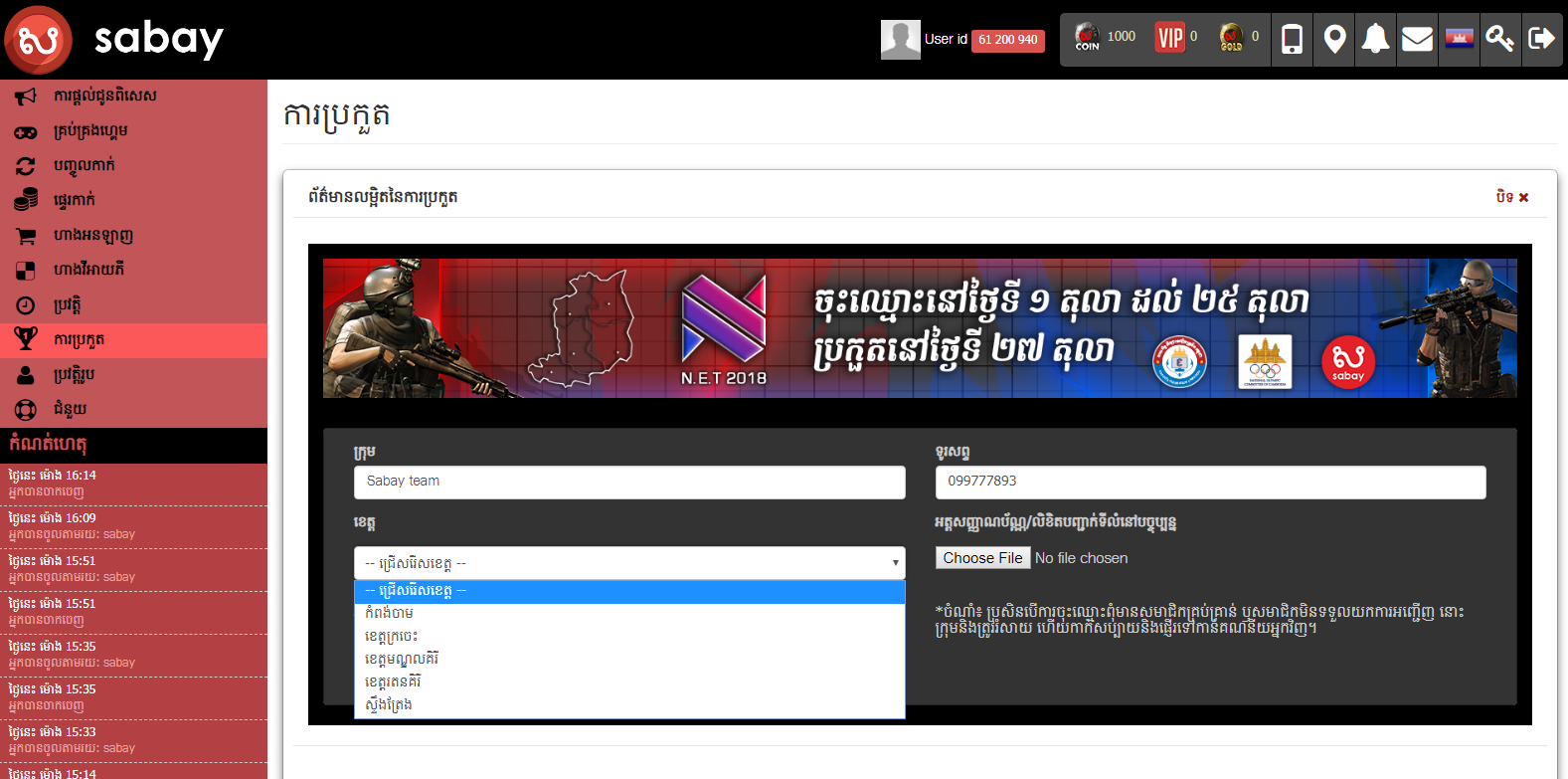Click the Sabay team name field
The image size is (1568, 779).
point(629,482)
